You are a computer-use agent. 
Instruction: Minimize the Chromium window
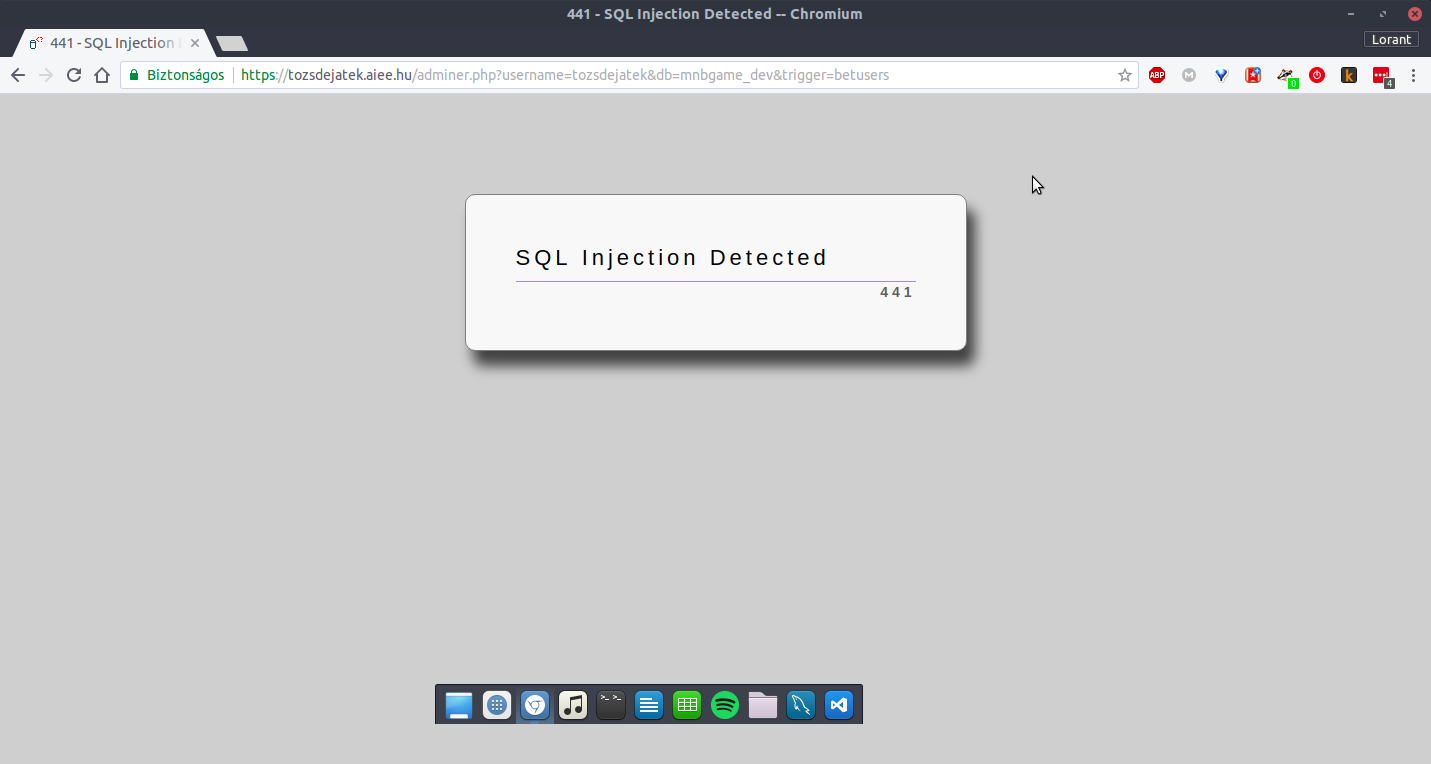pos(1351,14)
